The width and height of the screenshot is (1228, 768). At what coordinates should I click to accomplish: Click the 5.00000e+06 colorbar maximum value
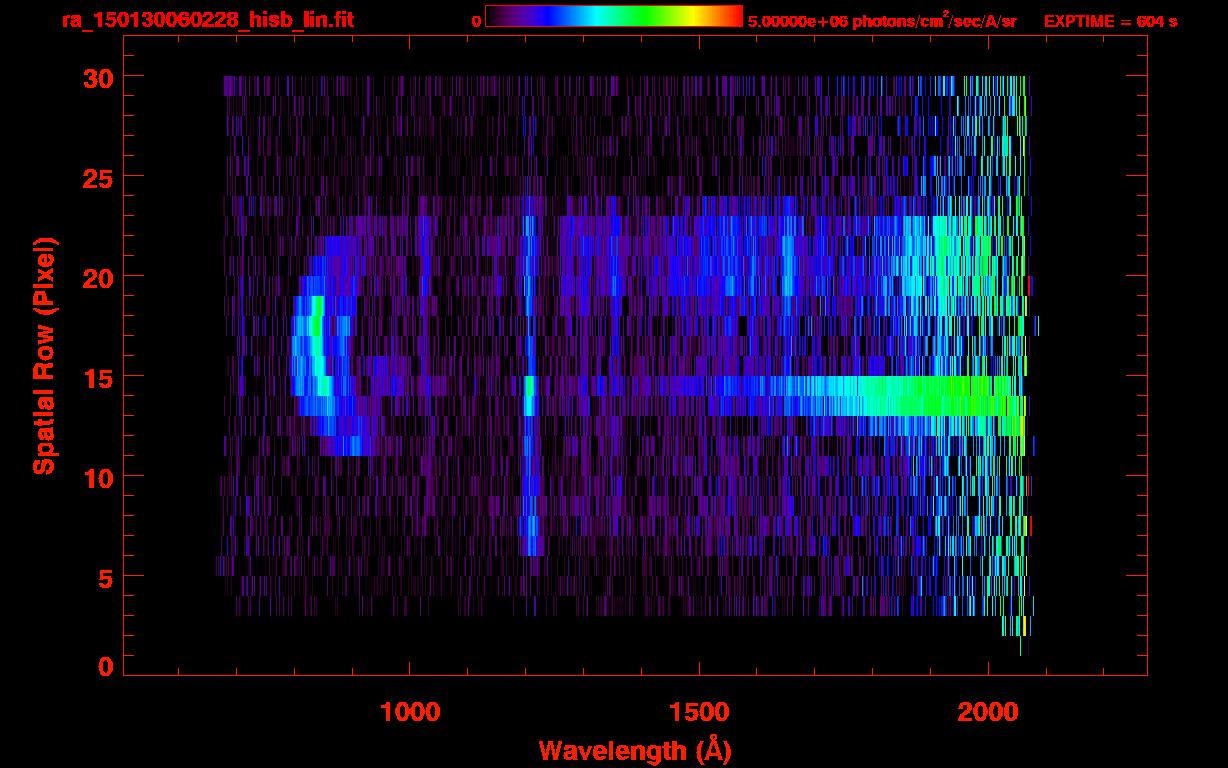[795, 21]
